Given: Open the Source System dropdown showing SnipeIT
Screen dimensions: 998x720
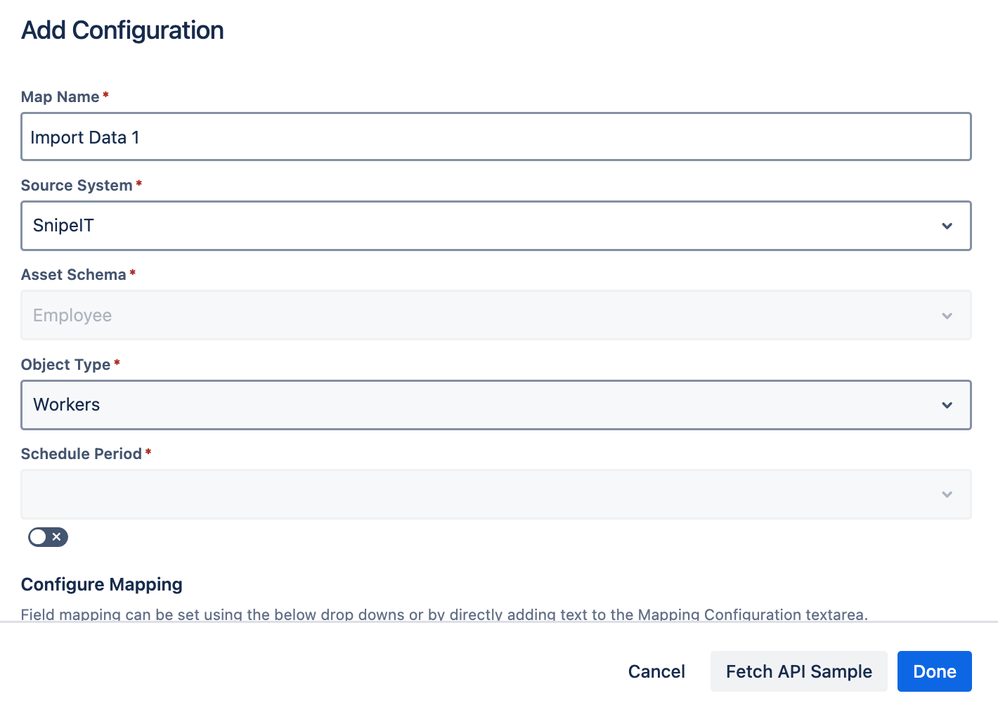Looking at the screenshot, I should [497, 225].
